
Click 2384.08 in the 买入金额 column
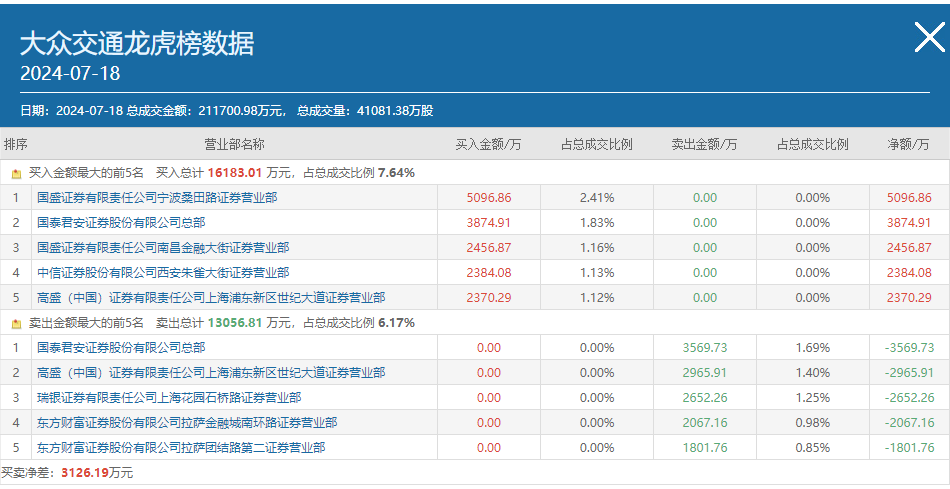489,273
